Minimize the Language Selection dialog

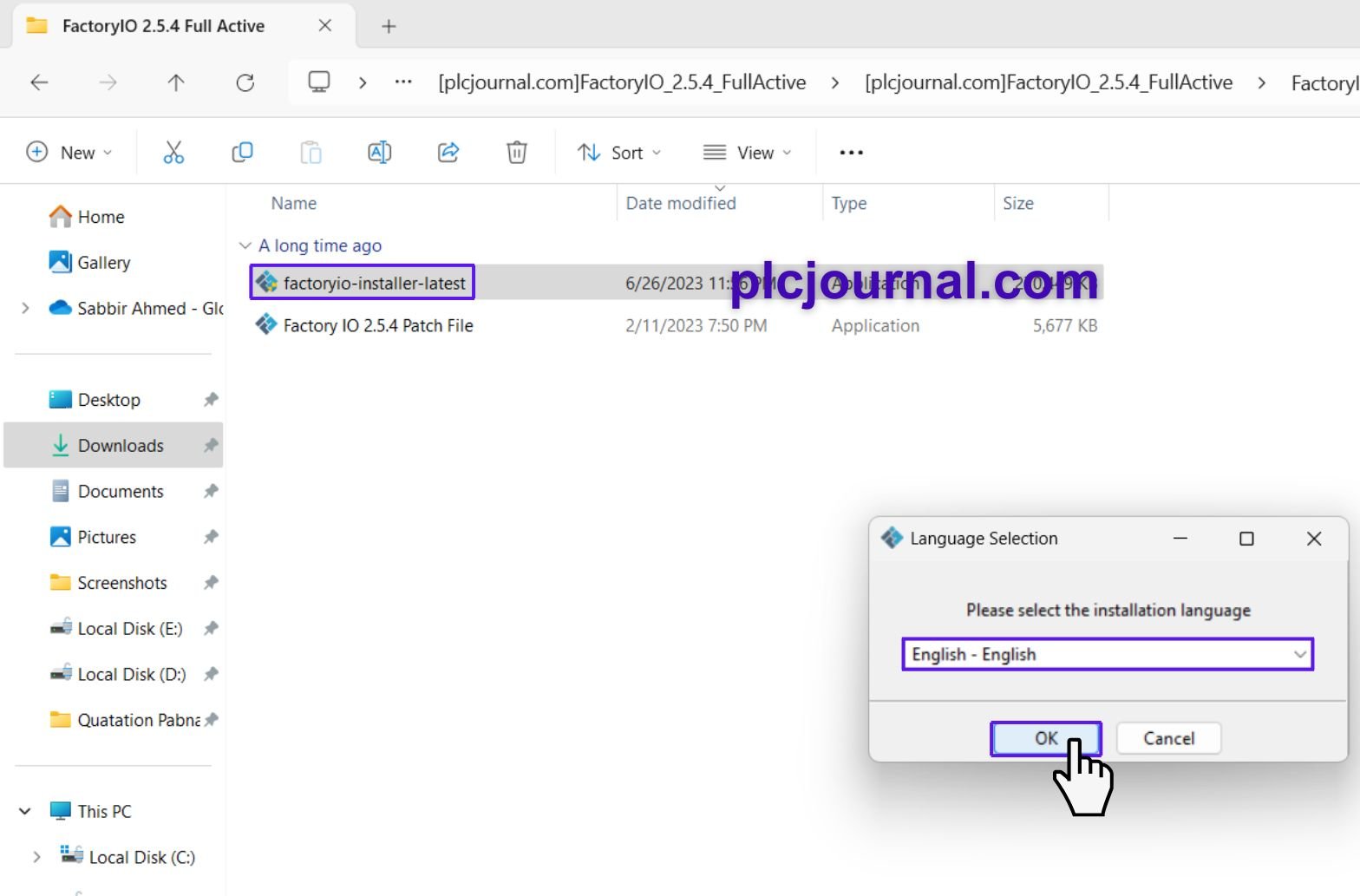pyautogui.click(x=1180, y=539)
